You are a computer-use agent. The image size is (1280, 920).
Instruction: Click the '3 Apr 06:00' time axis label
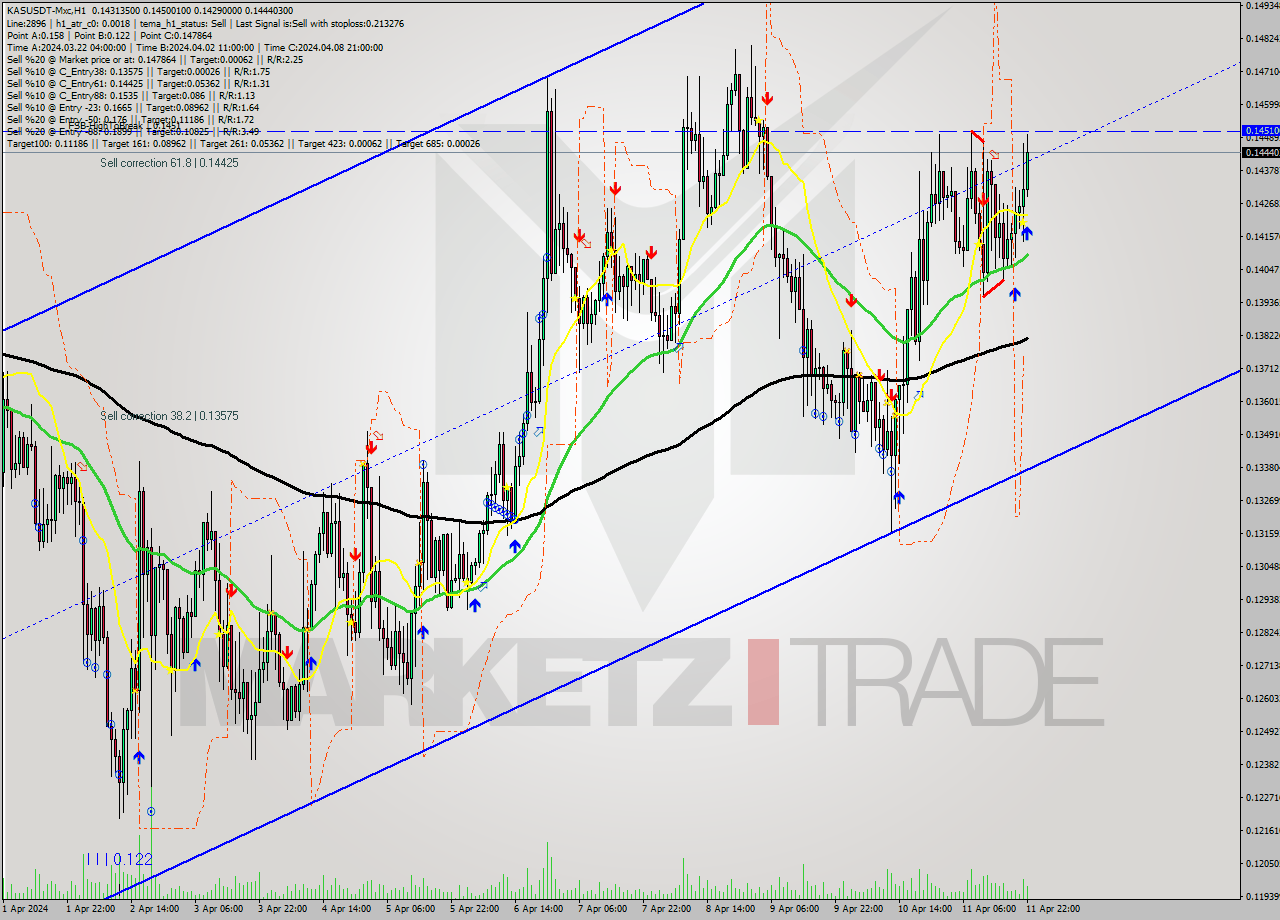[x=220, y=909]
